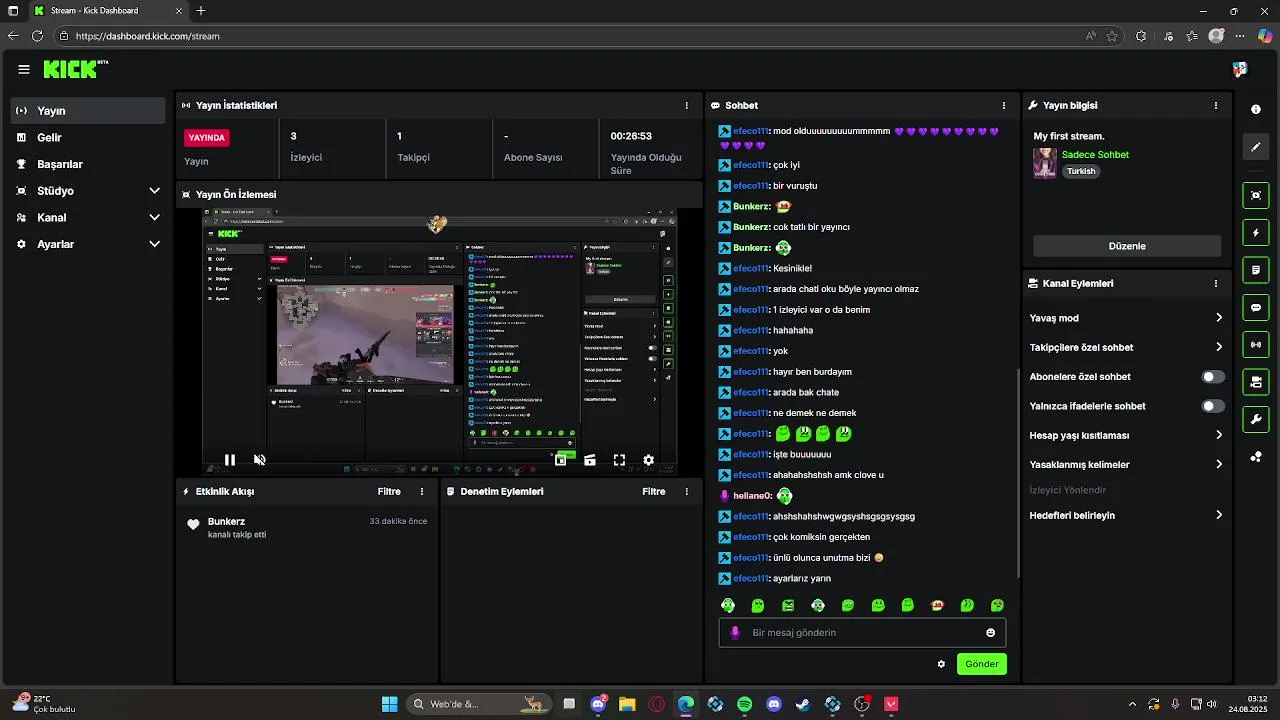Open Filtre in Etkinlik Akışı panel
The height and width of the screenshot is (720, 1280).
389,492
